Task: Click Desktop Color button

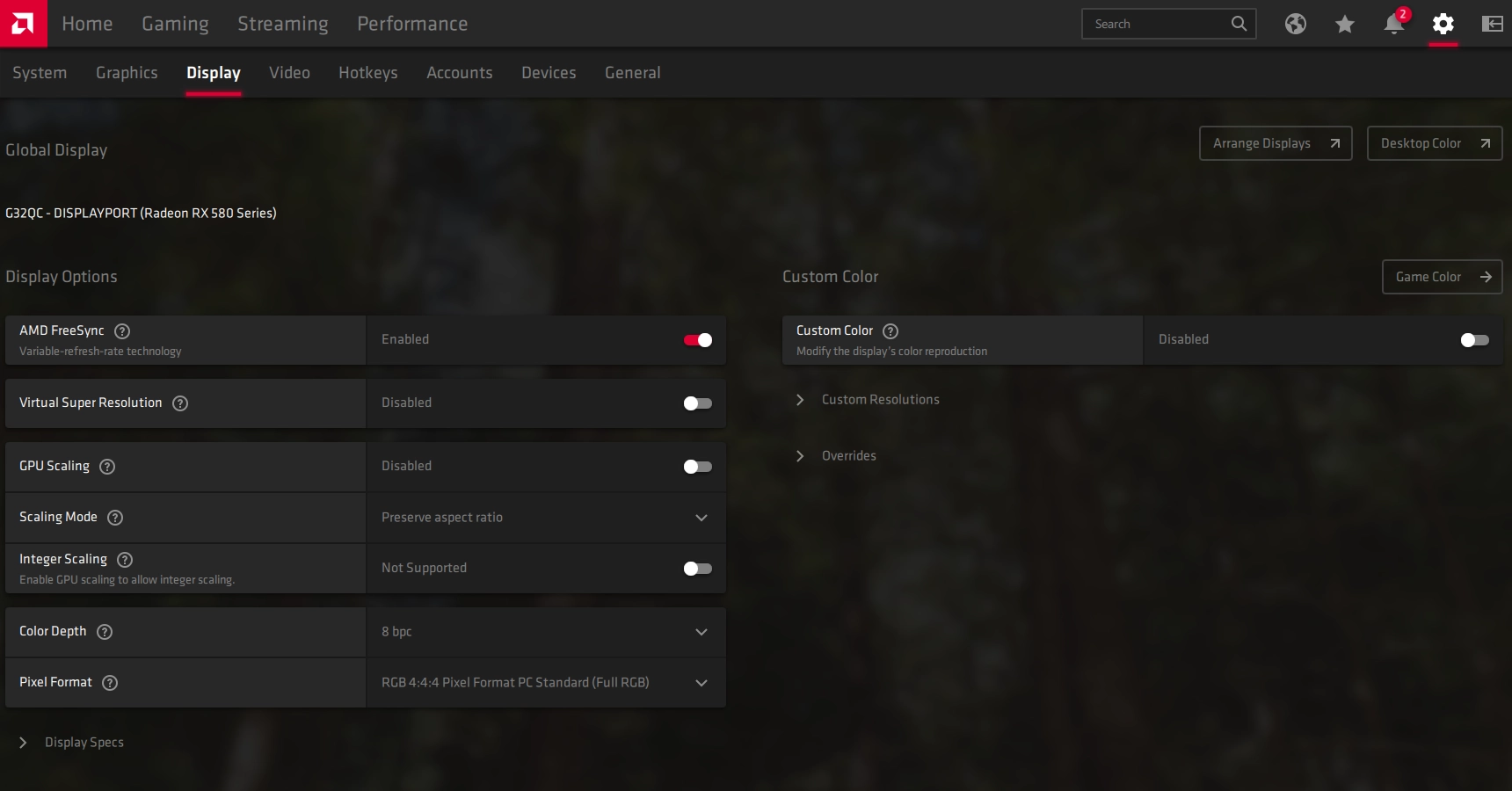Action: (1435, 143)
